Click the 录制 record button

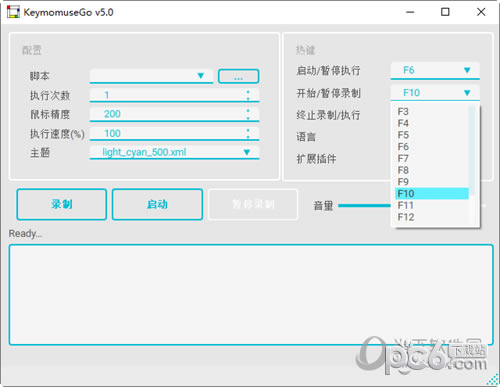62,204
